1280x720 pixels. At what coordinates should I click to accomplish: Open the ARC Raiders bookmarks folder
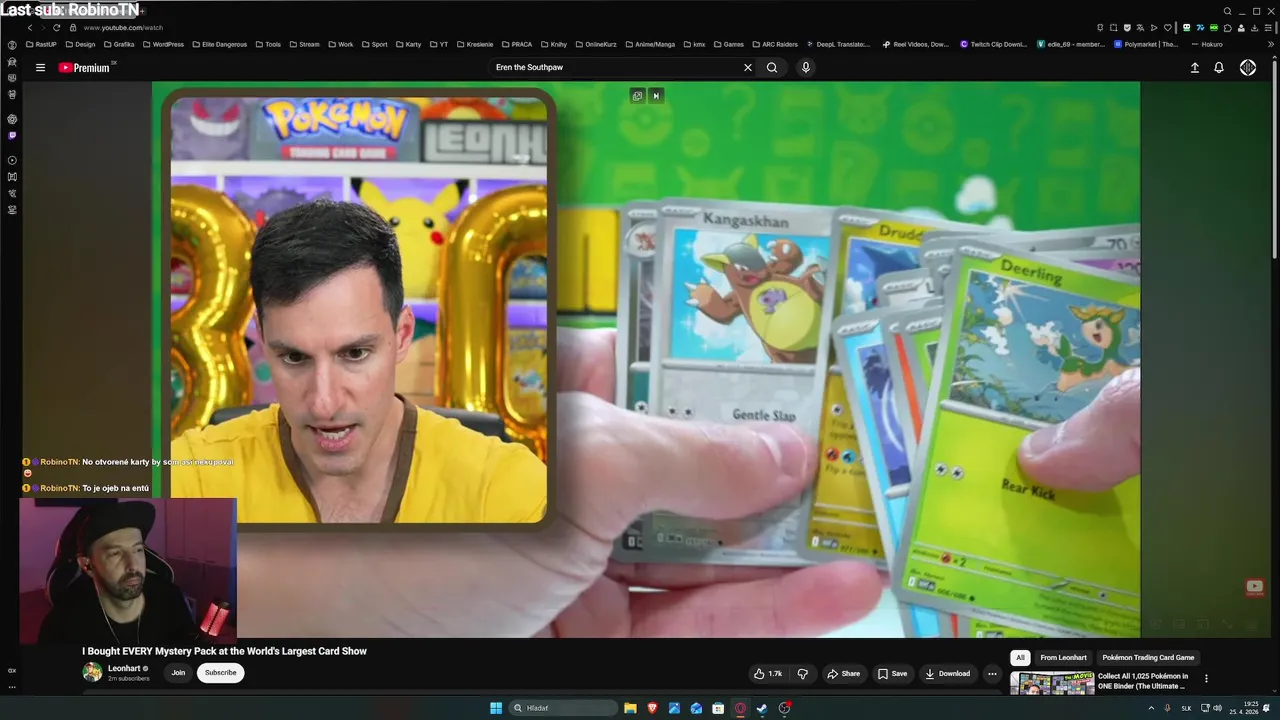point(774,44)
